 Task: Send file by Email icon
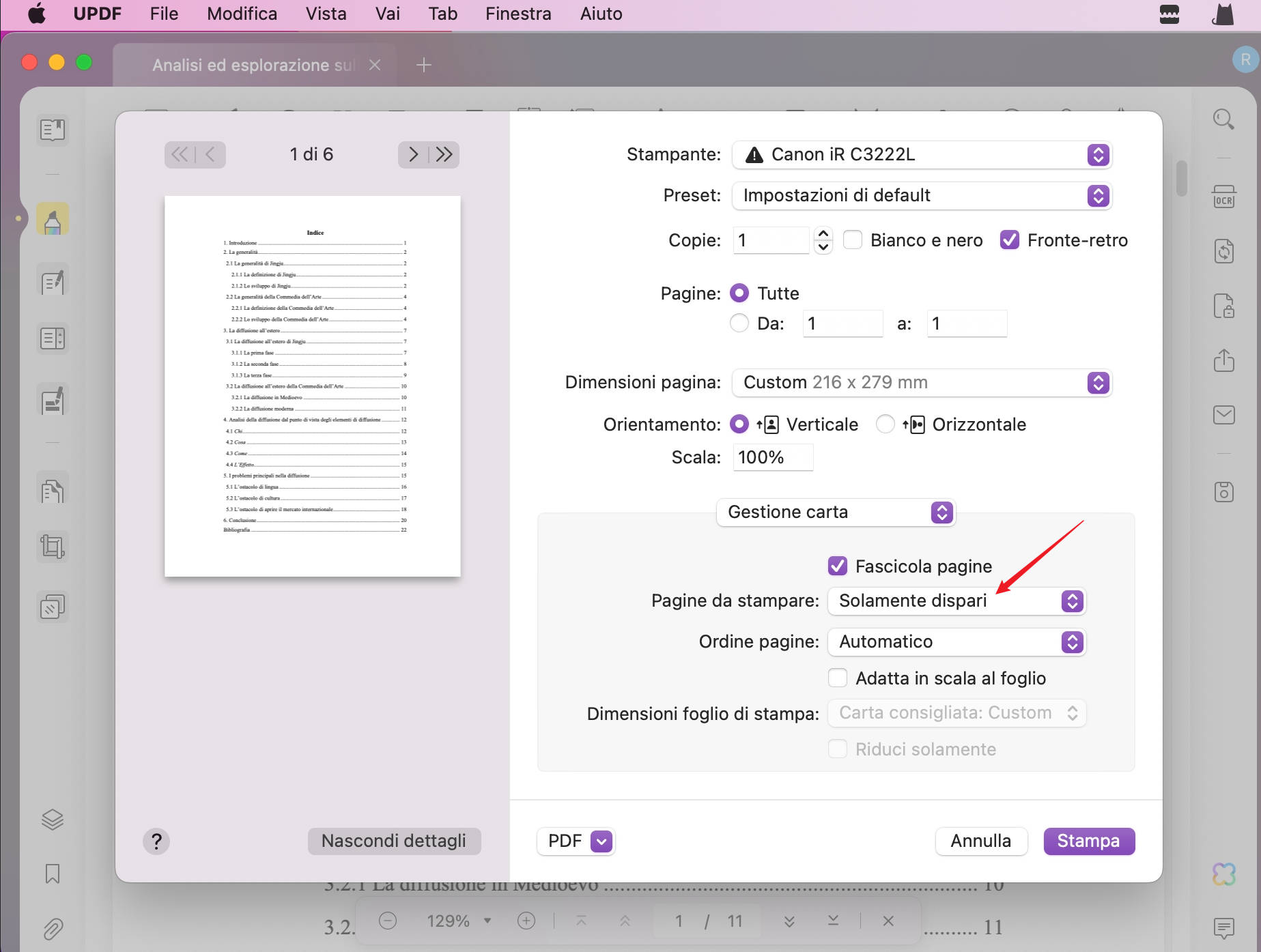coord(1223,414)
